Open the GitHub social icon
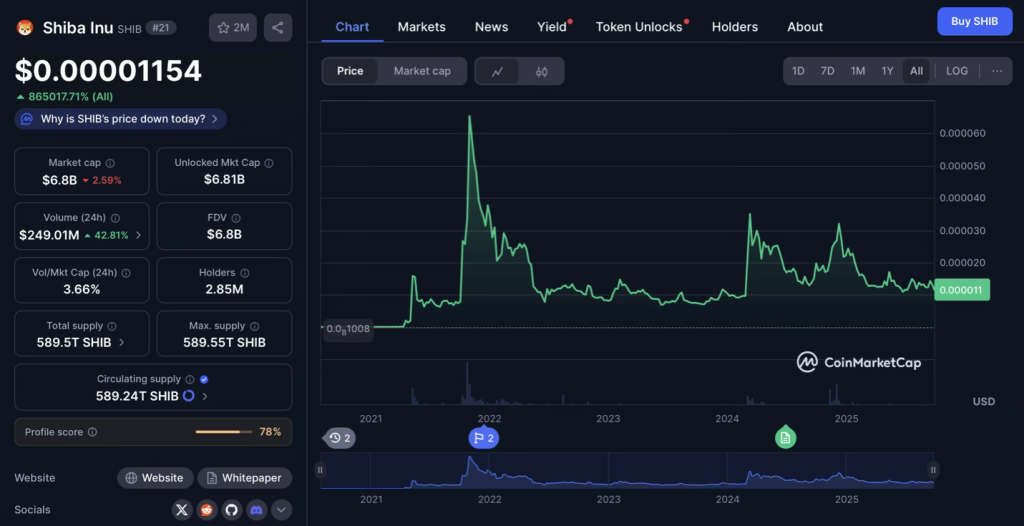 point(232,510)
